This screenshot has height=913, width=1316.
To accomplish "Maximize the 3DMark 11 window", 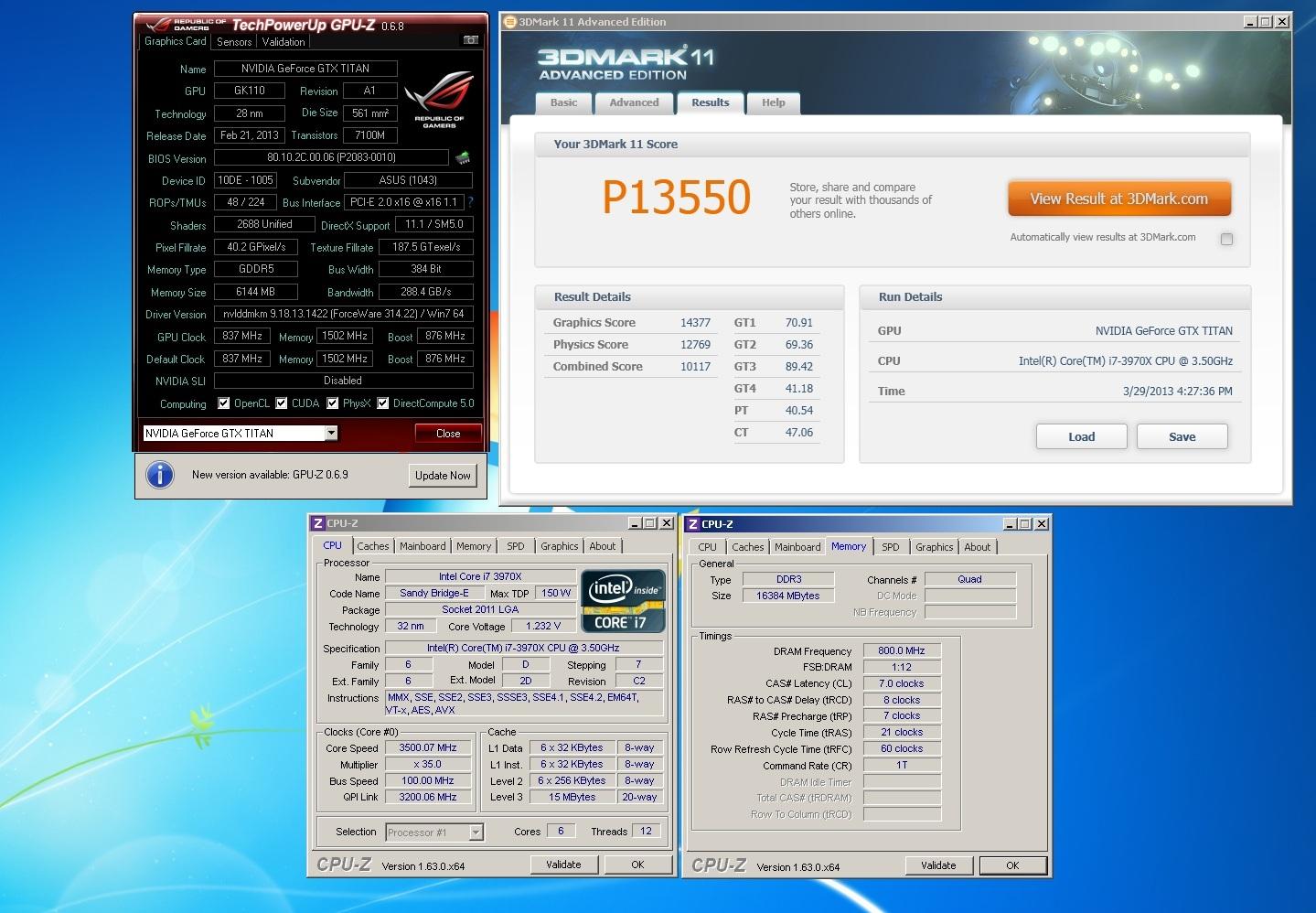I will (1266, 22).
